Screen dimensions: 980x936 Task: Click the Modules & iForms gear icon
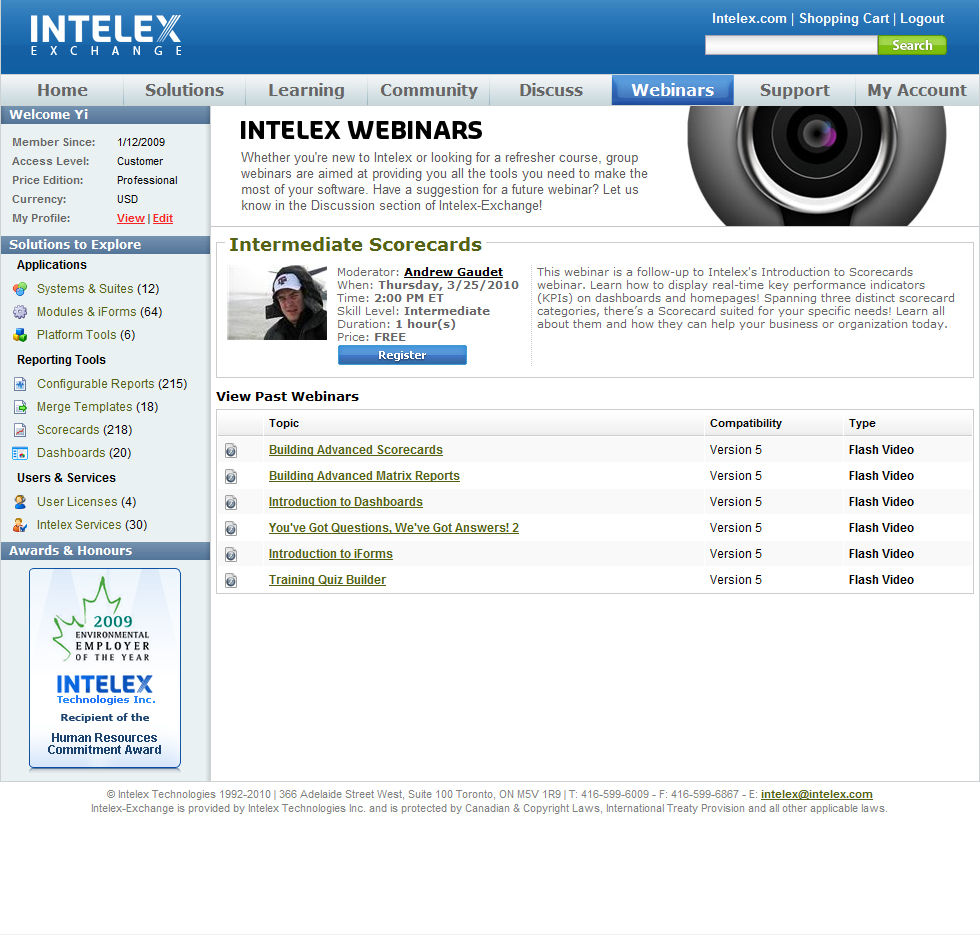coord(20,312)
